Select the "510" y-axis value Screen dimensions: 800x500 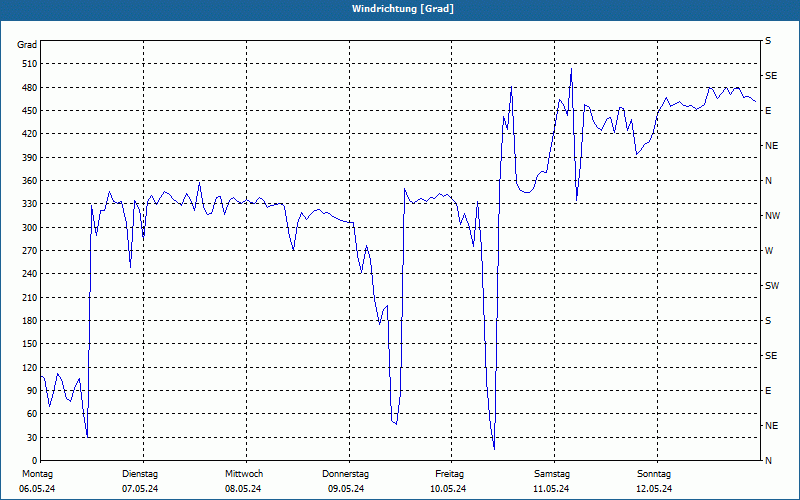point(30,64)
